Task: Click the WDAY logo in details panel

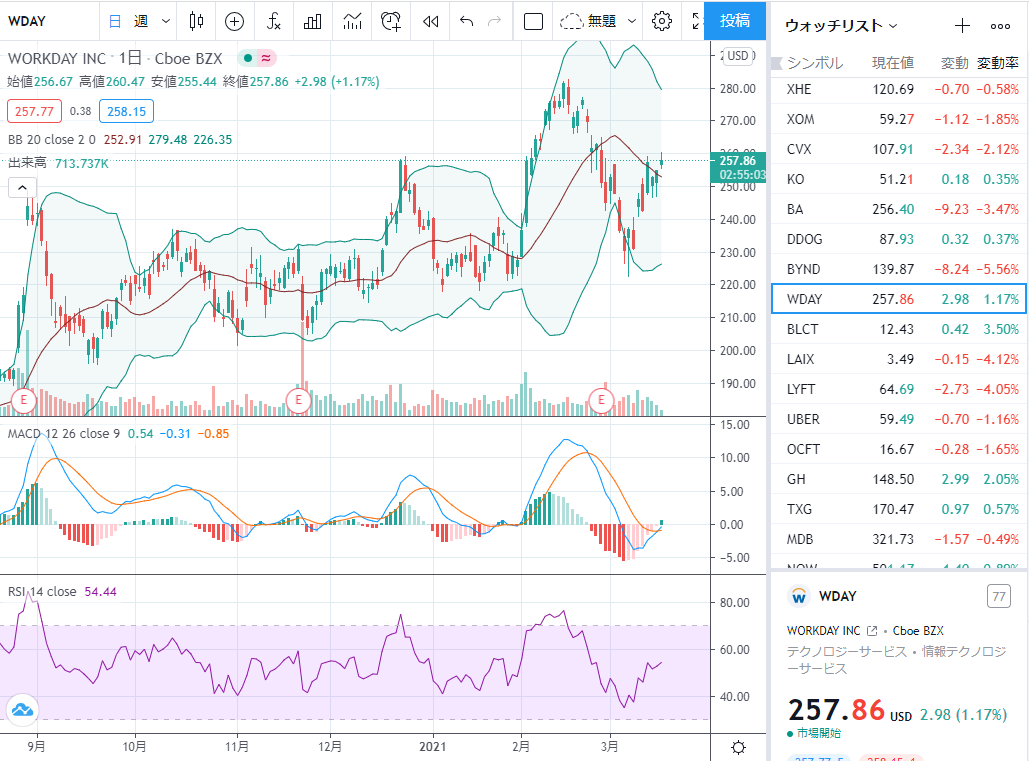Action: pyautogui.click(x=799, y=596)
